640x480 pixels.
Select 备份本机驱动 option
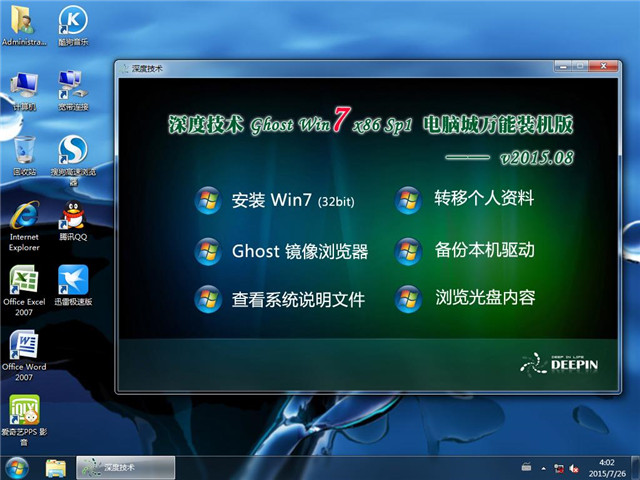click(x=464, y=250)
